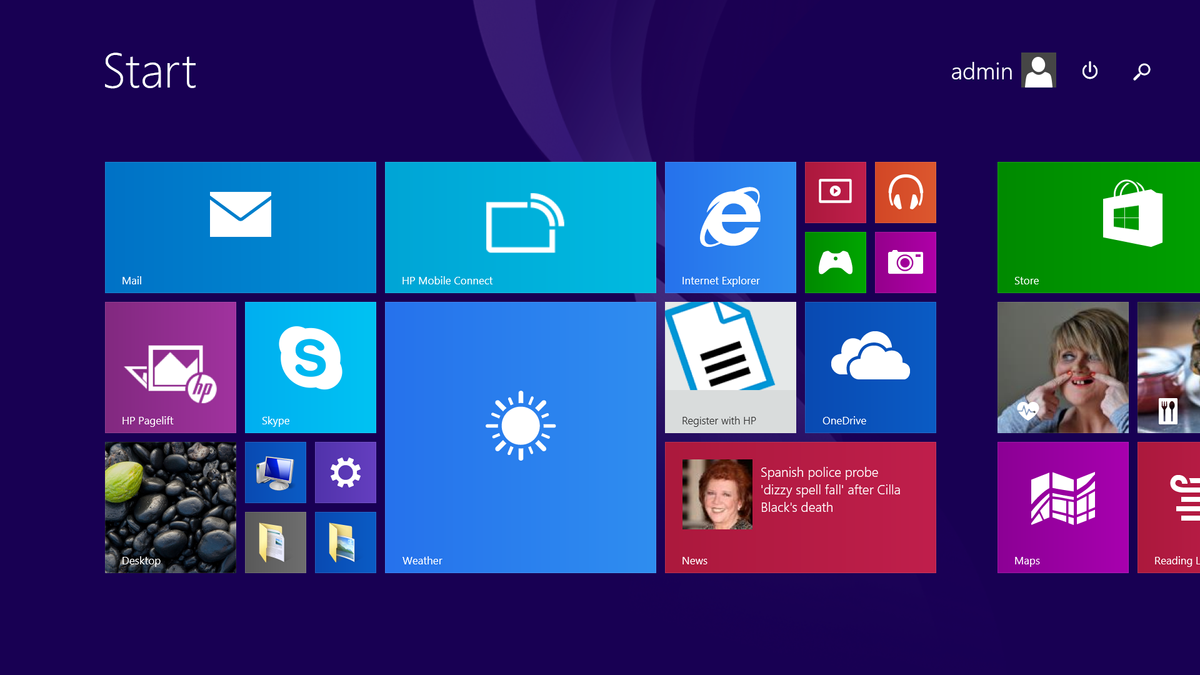Open the Music app tile
The height and width of the screenshot is (675, 1200).
905,192
